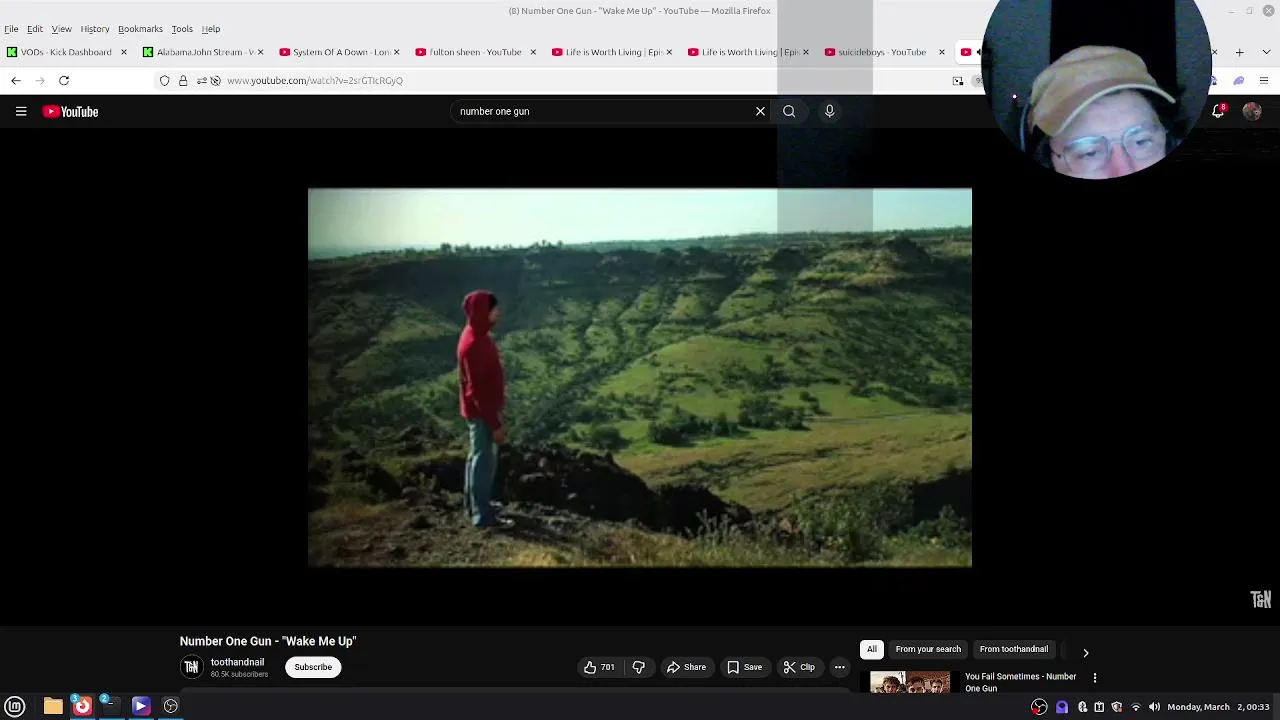Open Firefox View menu
1280x720 pixels.
(61, 29)
